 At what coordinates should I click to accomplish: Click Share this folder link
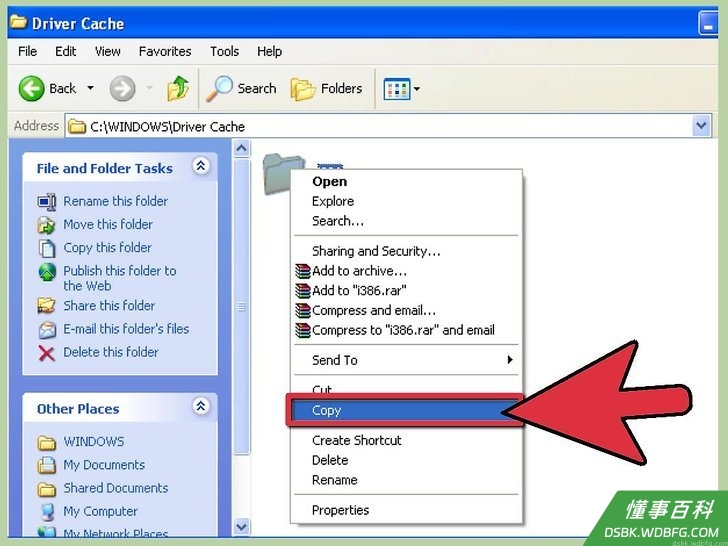click(x=109, y=306)
